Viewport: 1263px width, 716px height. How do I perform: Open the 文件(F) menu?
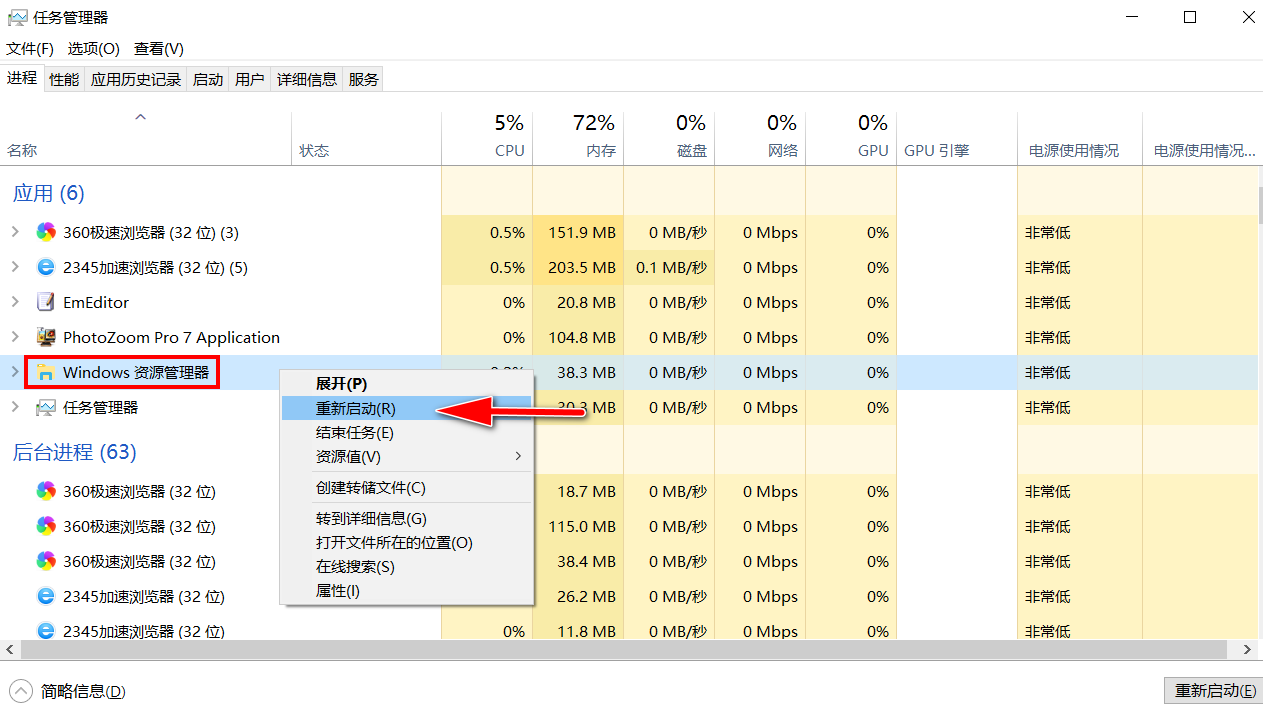(x=30, y=48)
